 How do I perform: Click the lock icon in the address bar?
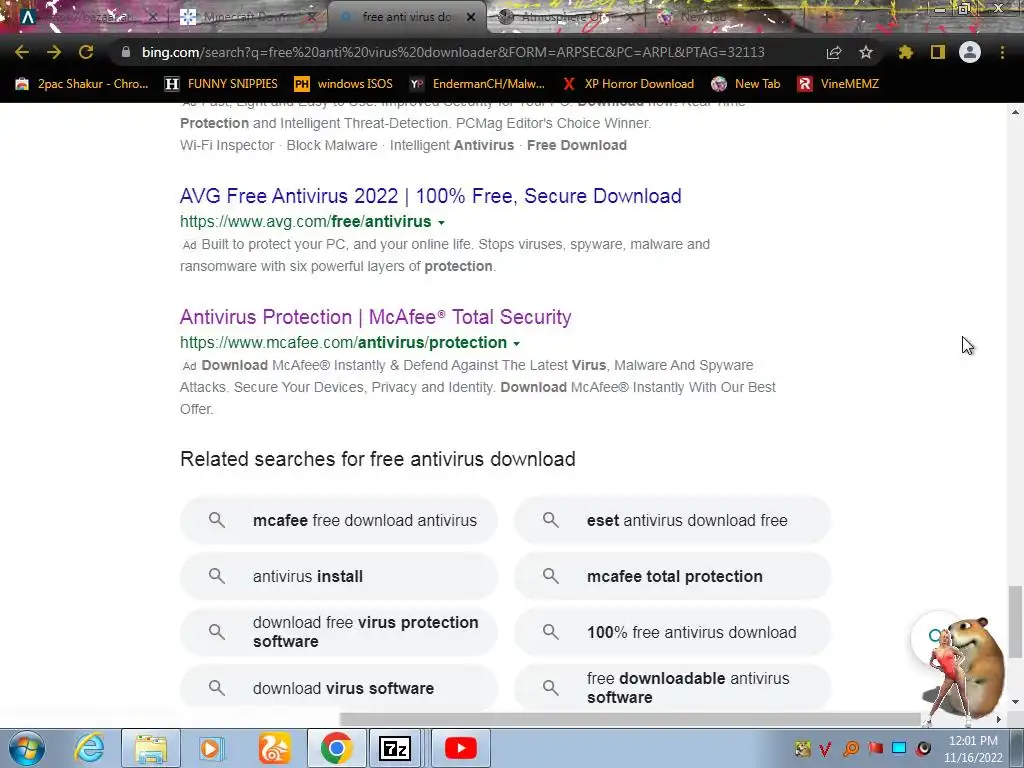(x=125, y=52)
